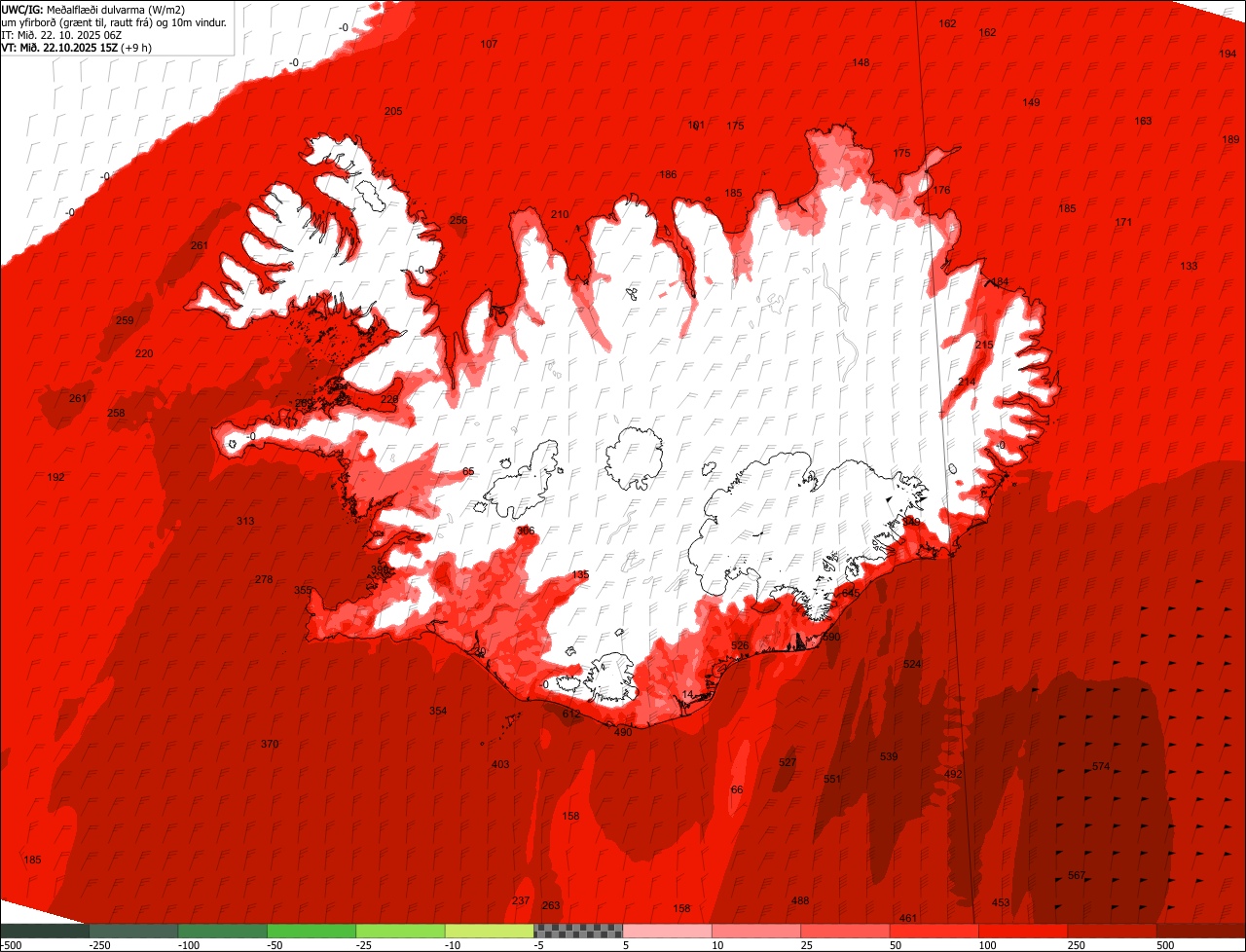The image size is (1246, 952).
Task: Click the map value 176
Action: click(941, 191)
